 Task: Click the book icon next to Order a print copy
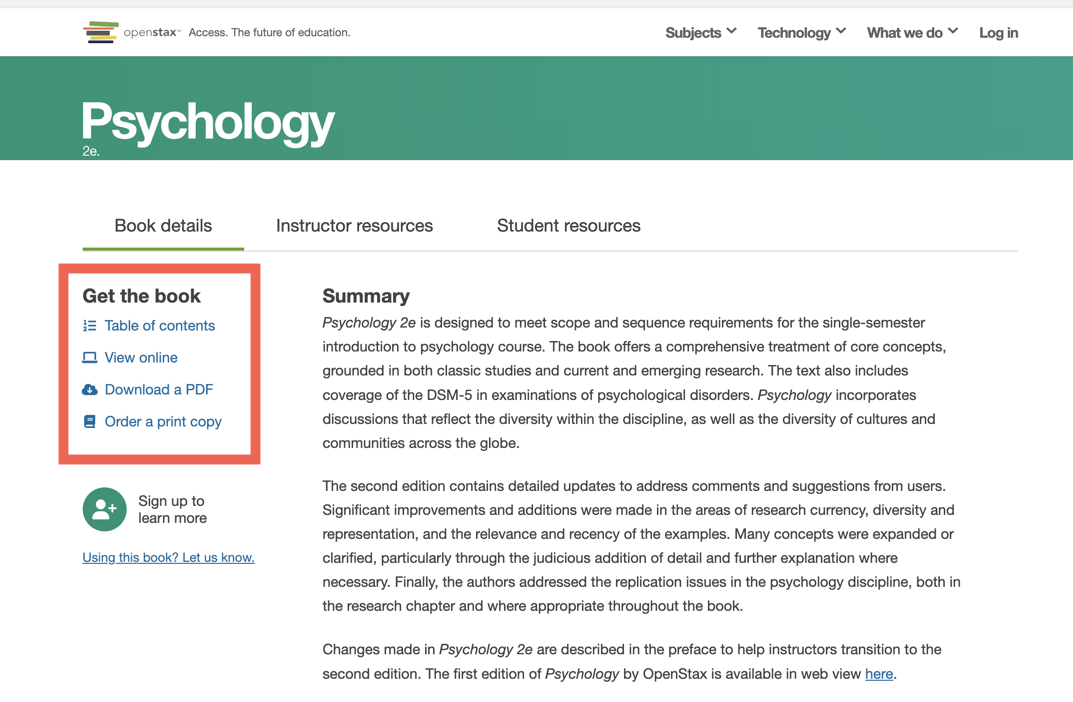pos(91,421)
